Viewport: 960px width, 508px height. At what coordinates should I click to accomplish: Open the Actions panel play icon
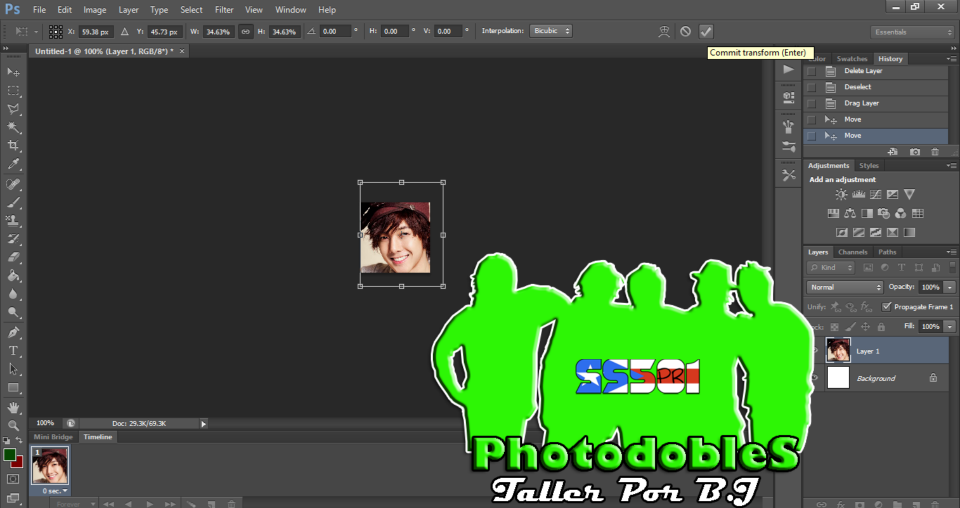click(789, 70)
